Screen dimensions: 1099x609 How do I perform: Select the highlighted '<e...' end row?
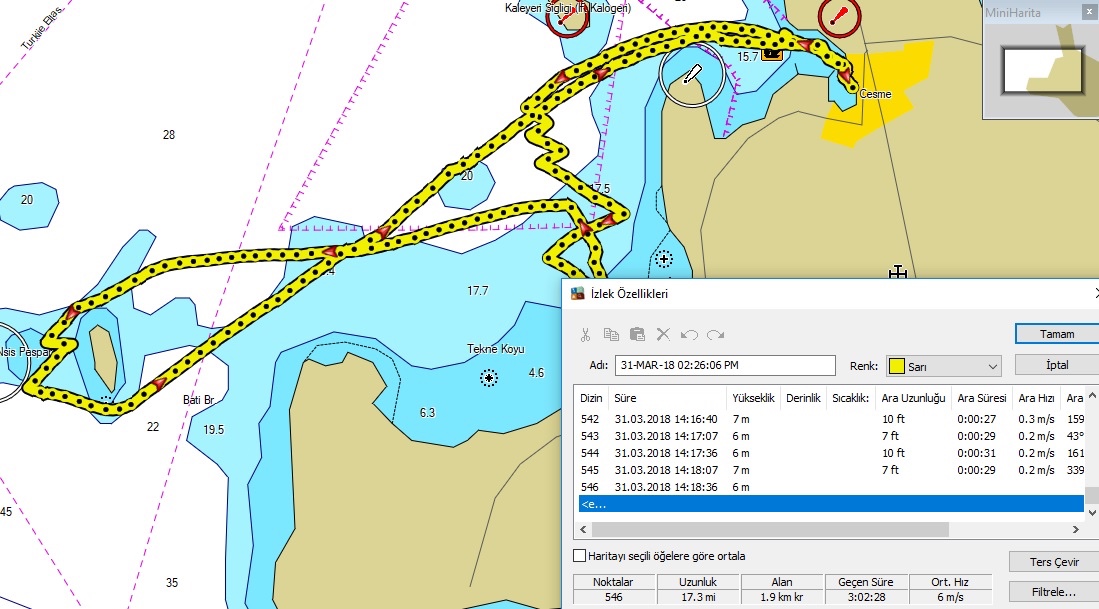[831, 504]
